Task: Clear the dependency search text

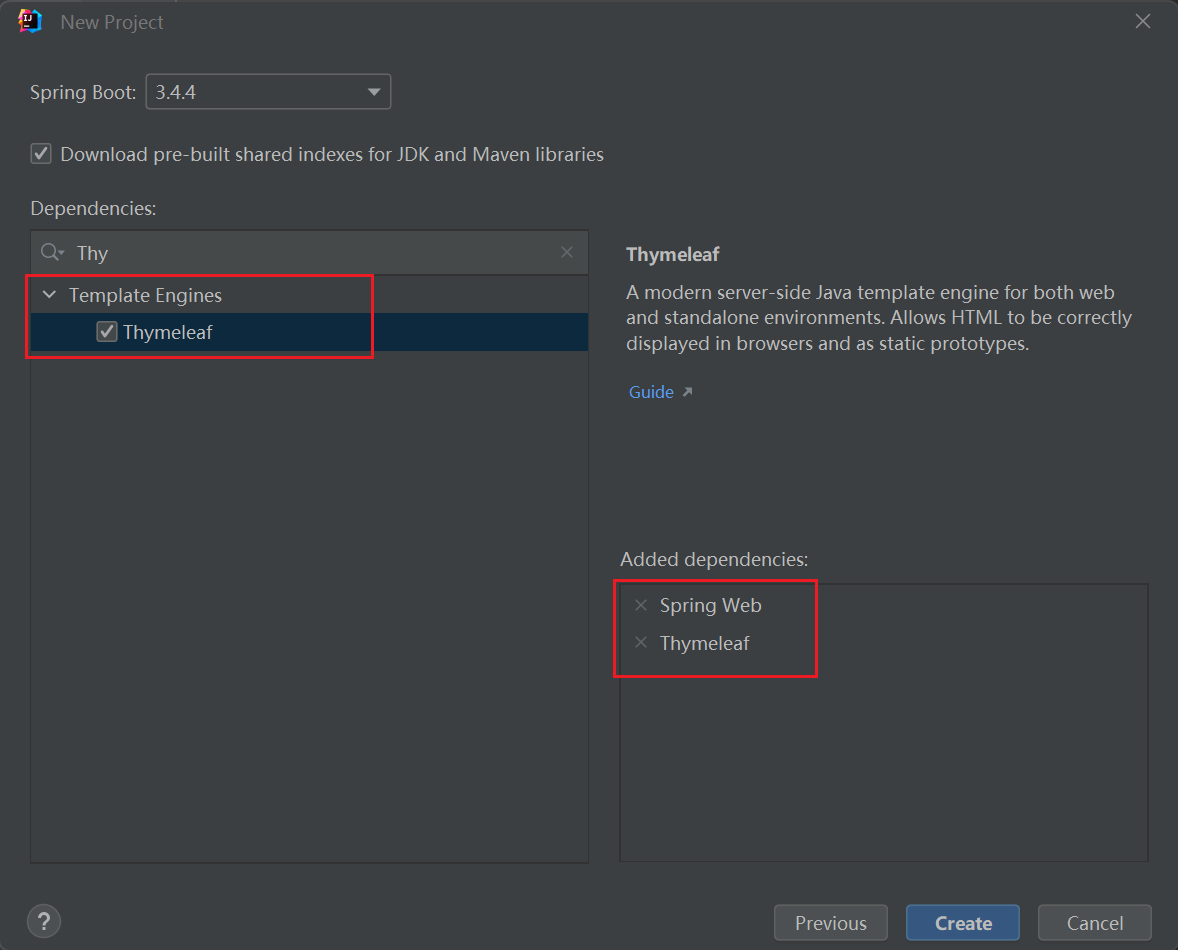Action: [567, 252]
